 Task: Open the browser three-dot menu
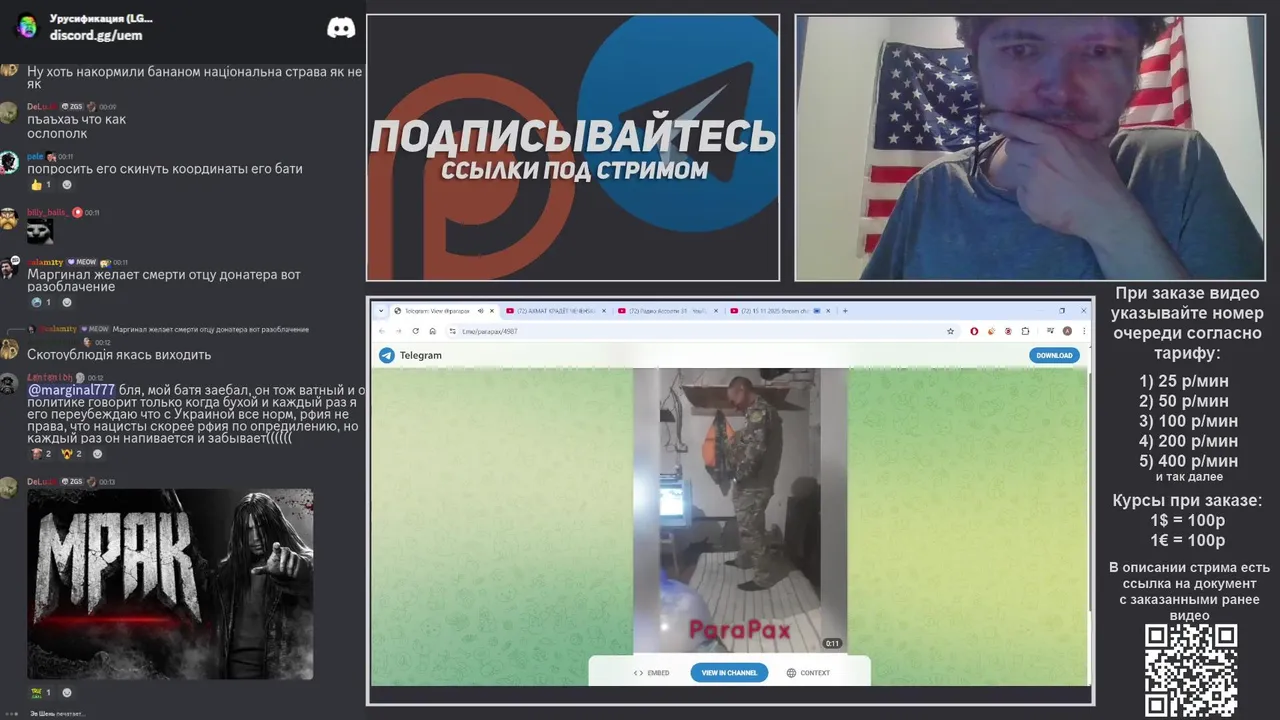[x=1082, y=331]
